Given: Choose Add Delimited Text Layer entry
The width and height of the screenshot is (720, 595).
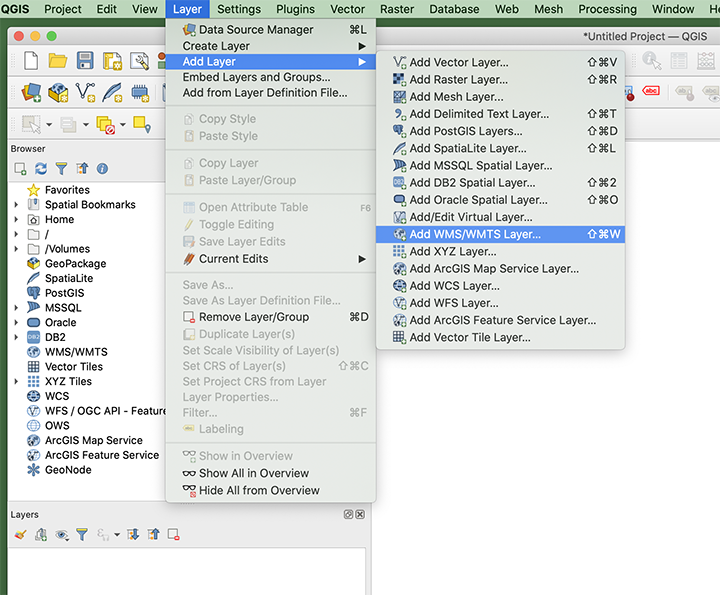Looking at the screenshot, I should (x=500, y=114).
